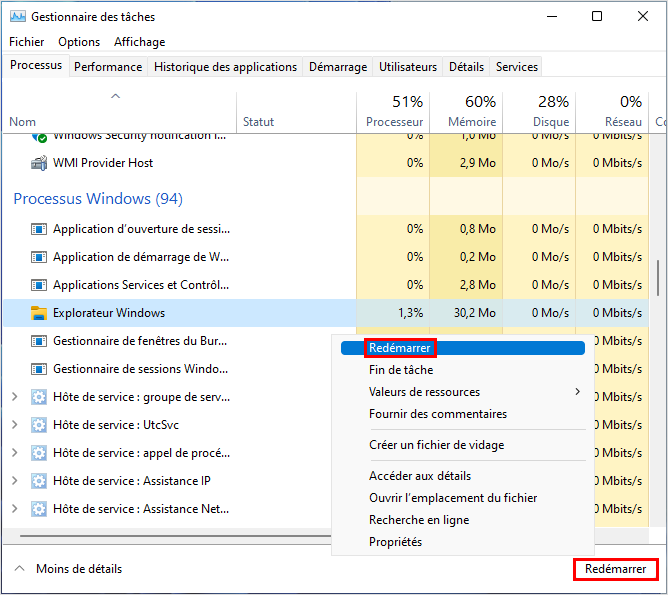668x595 pixels.
Task: Sort by Mémoire column header
Action: coord(466,112)
